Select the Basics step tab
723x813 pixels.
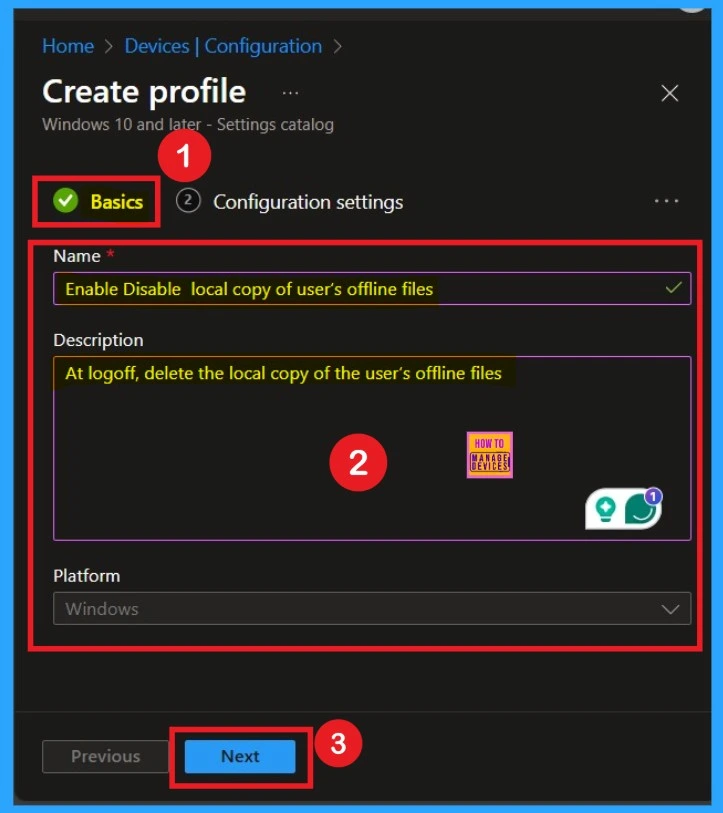(x=98, y=202)
